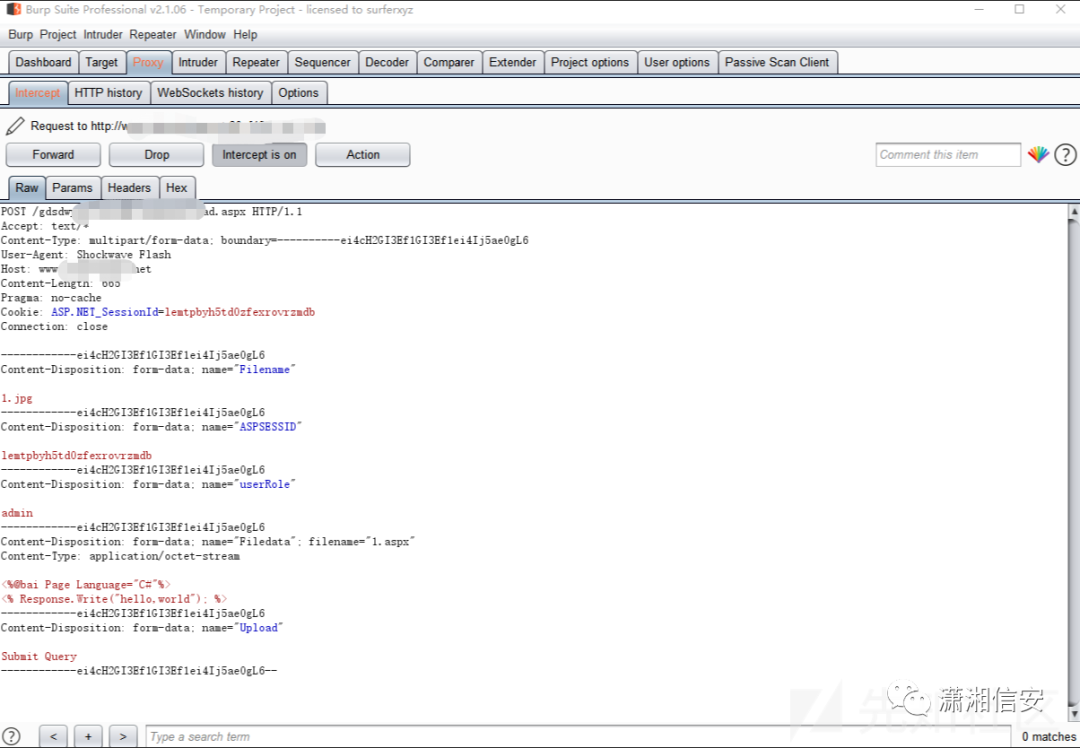1080x748 pixels.
Task: Open the WebSockets history sub-tab
Action: (x=210, y=93)
